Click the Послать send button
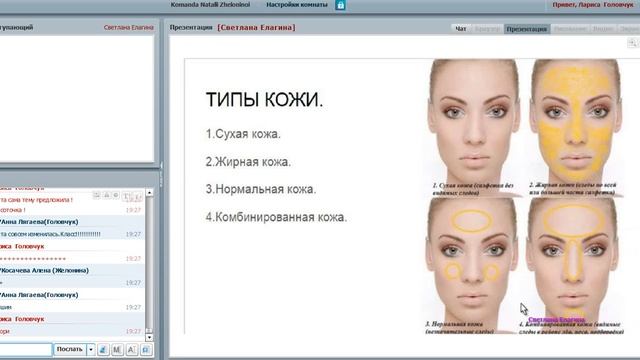640x360 pixels. tap(69, 349)
